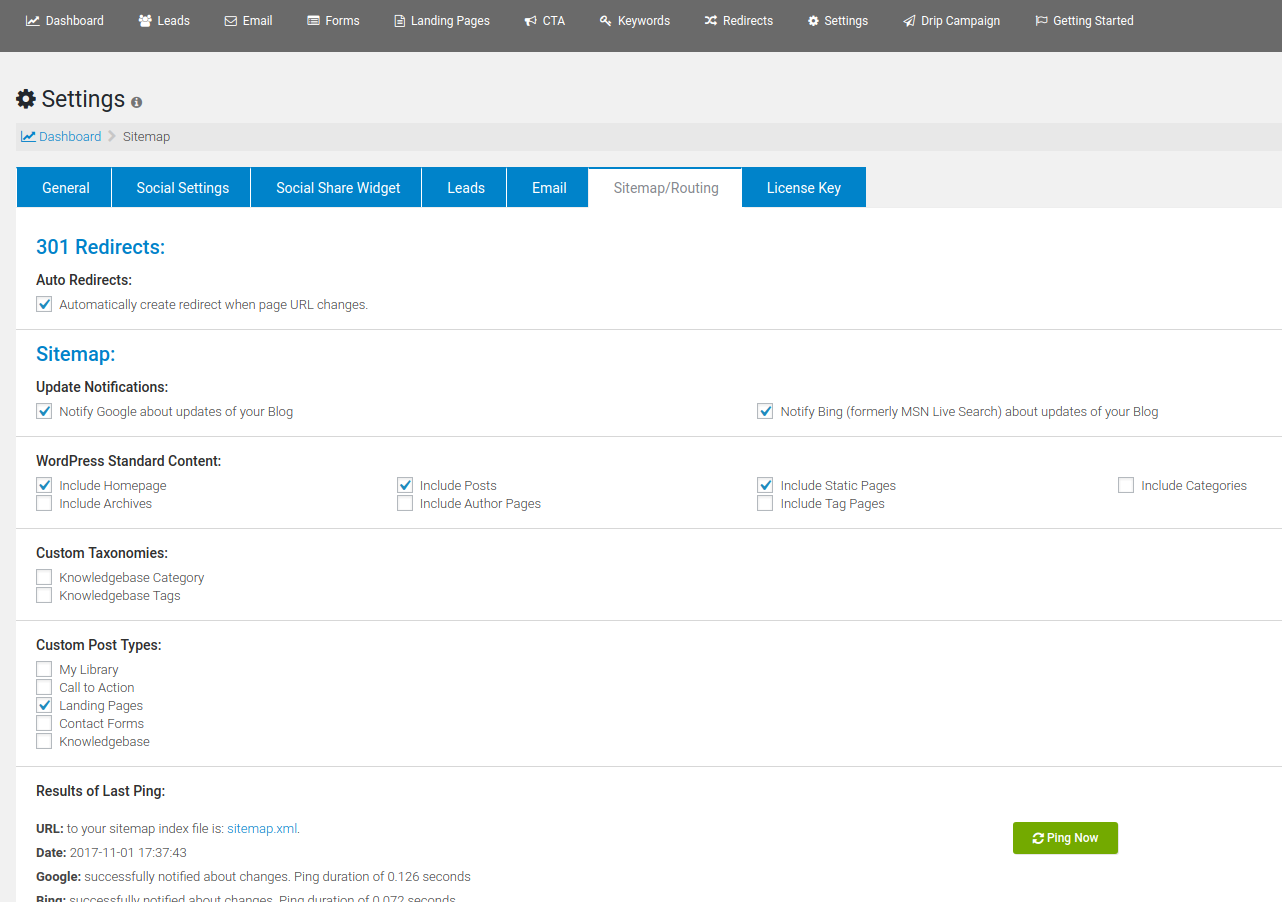Image resolution: width=1282 pixels, height=902 pixels.
Task: Switch to the Social Share Widget tab
Action: pos(338,188)
